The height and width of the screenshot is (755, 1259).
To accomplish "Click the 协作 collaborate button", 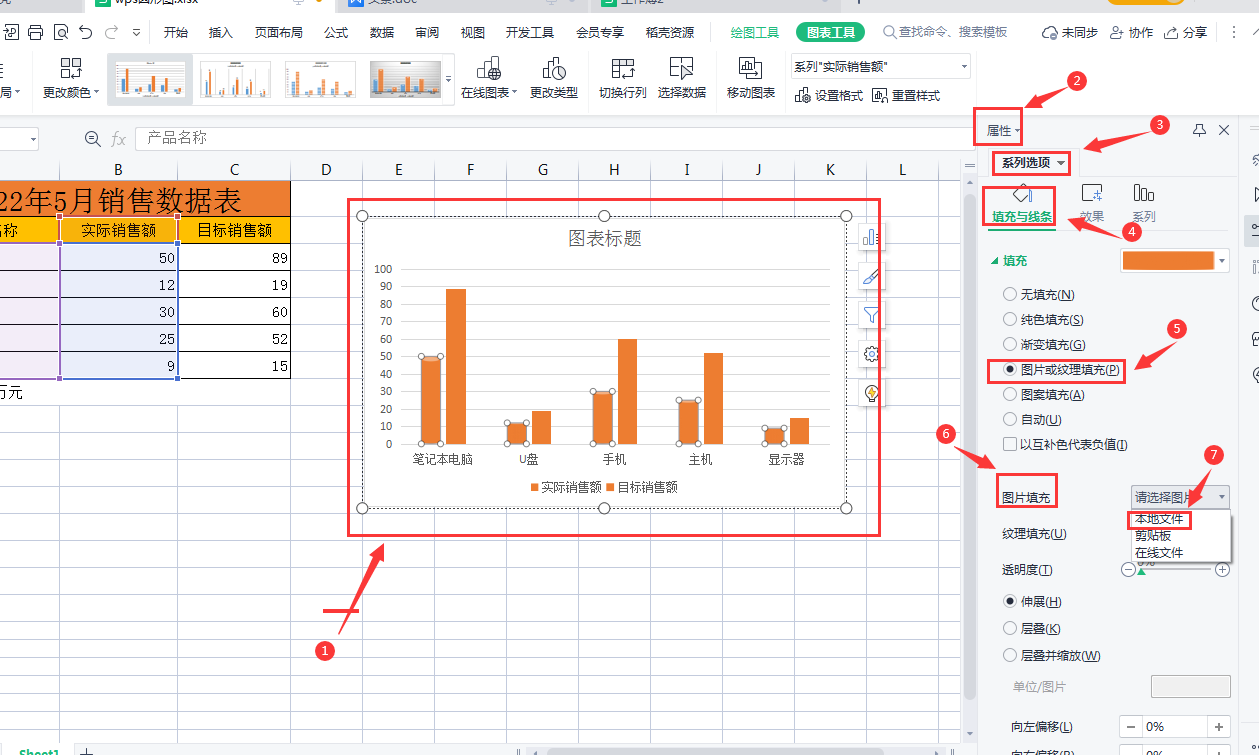I will (1131, 33).
